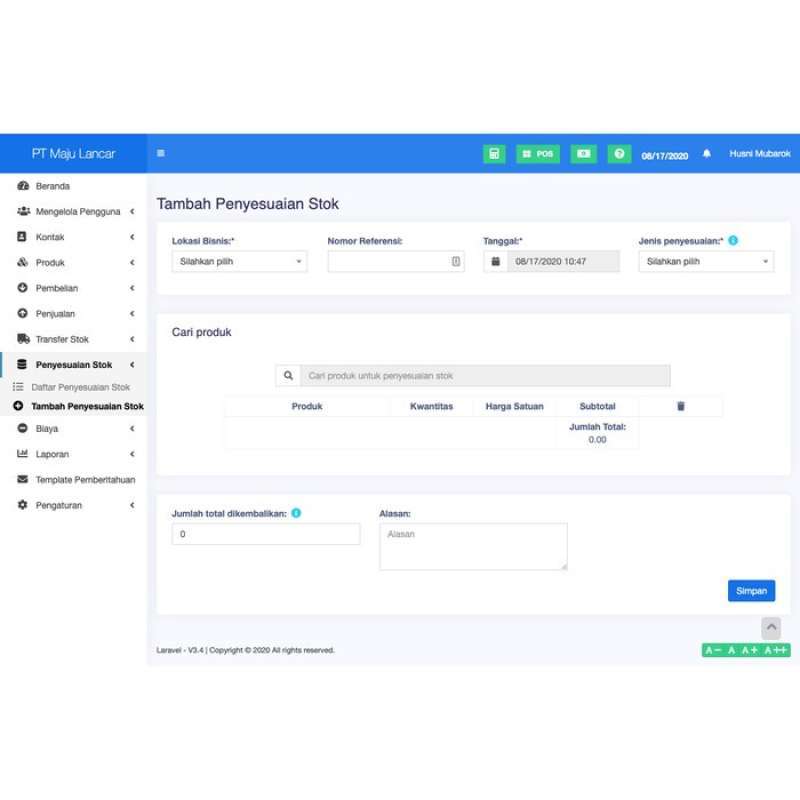Click the calculator icon in the top bar
Screen dimensions: 800x800
(x=494, y=153)
